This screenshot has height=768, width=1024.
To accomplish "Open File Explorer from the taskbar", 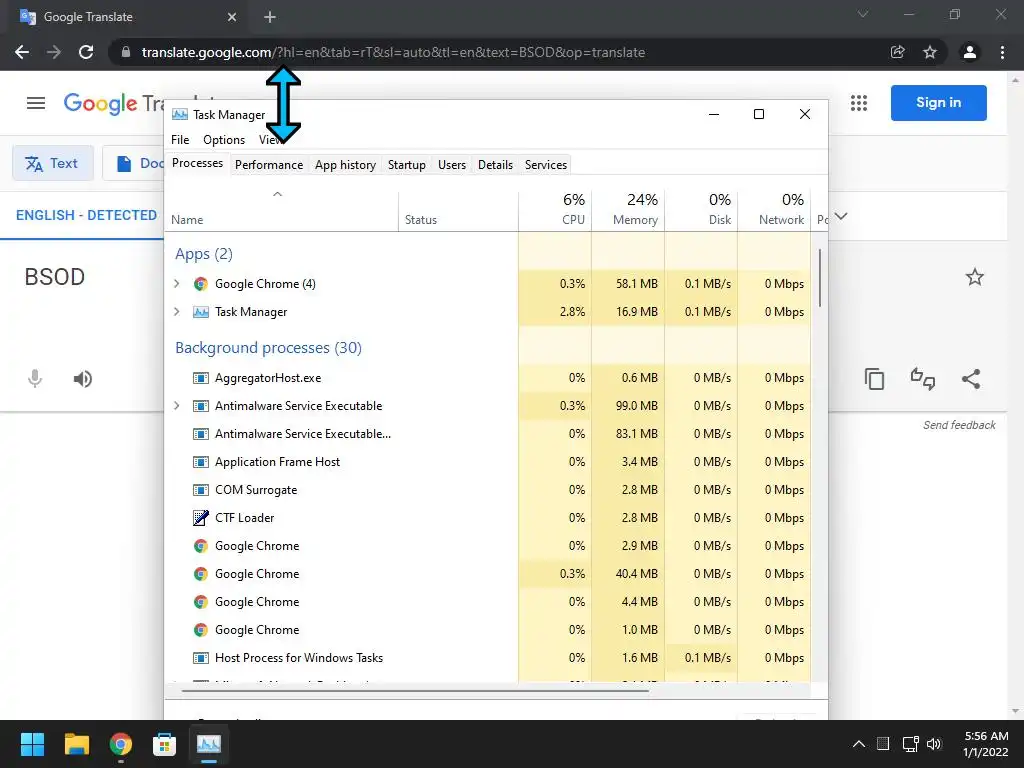I will tap(76, 744).
